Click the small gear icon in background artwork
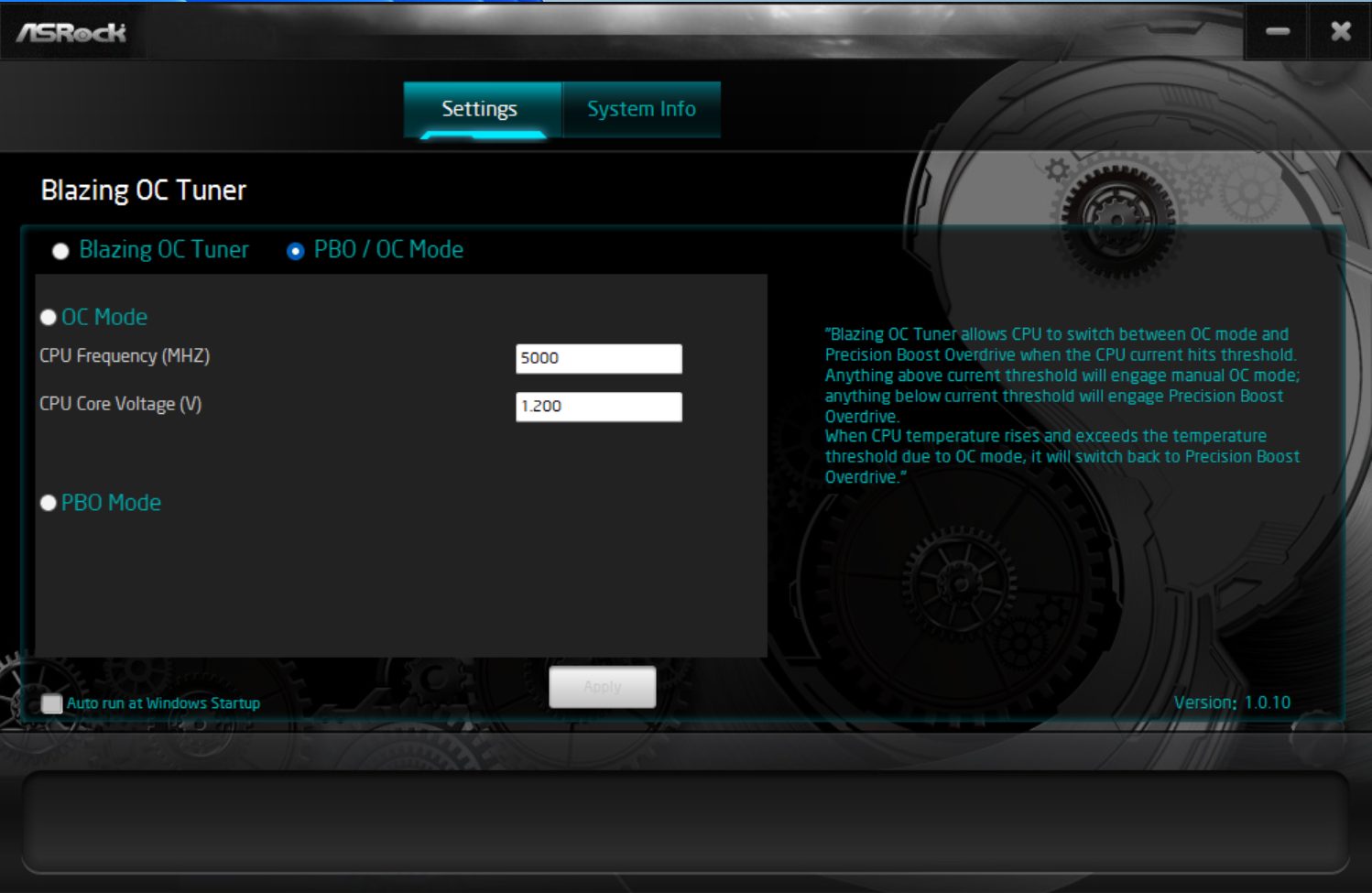This screenshot has width=1372, height=893. [1057, 169]
